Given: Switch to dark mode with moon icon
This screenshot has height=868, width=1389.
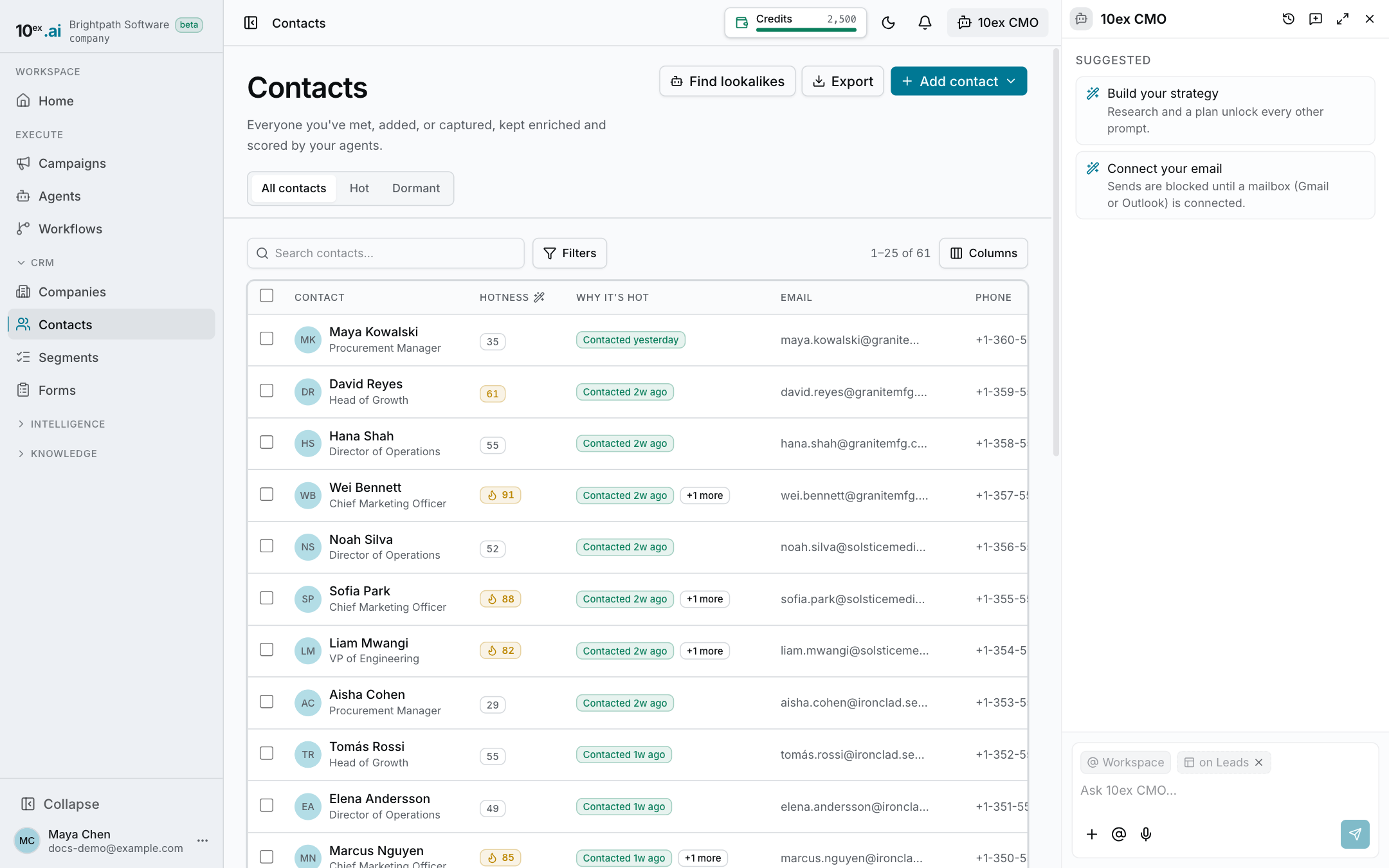Looking at the screenshot, I should point(888,23).
